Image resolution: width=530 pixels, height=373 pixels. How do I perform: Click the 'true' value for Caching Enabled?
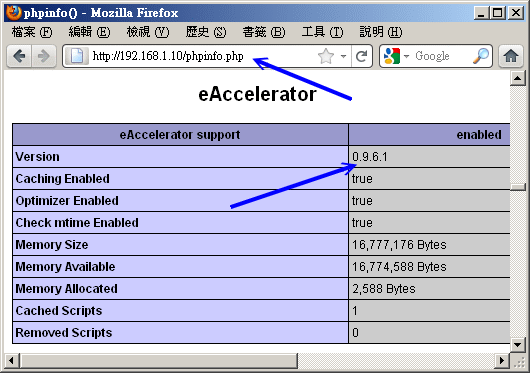click(362, 179)
